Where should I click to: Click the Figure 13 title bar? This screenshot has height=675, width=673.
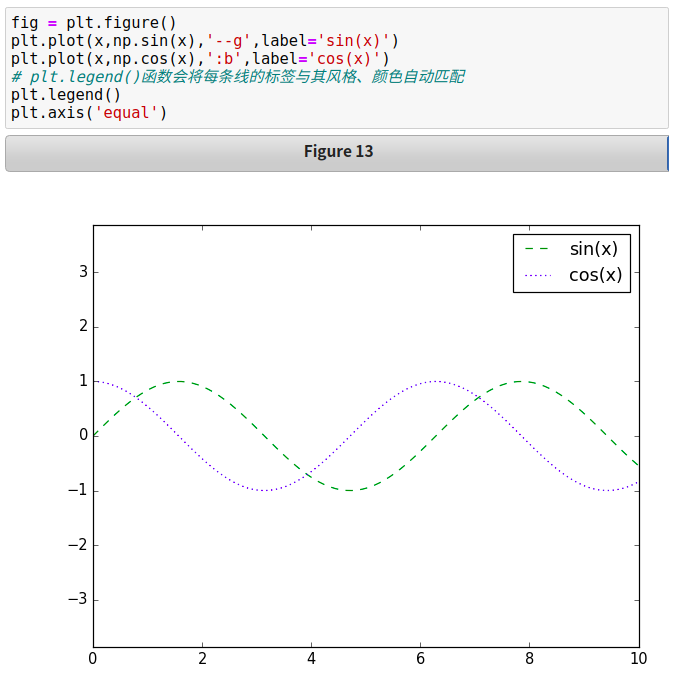coord(336,153)
